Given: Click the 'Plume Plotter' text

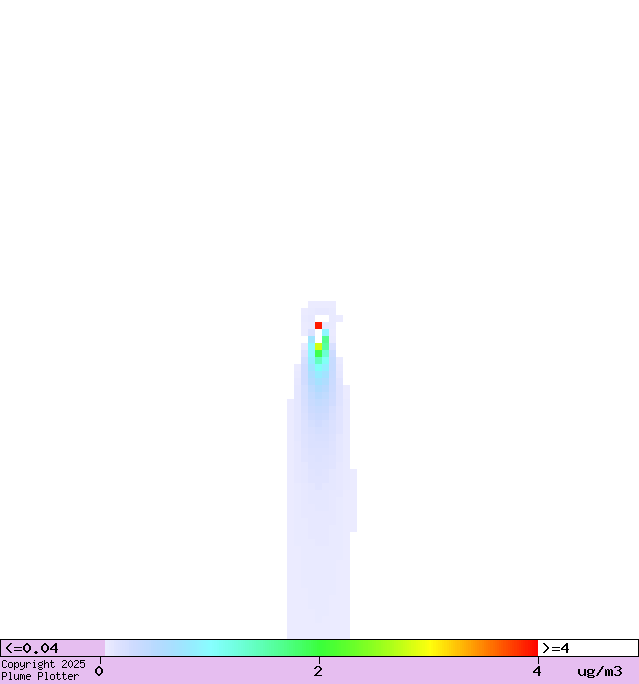Looking at the screenshot, I should pos(40,676).
